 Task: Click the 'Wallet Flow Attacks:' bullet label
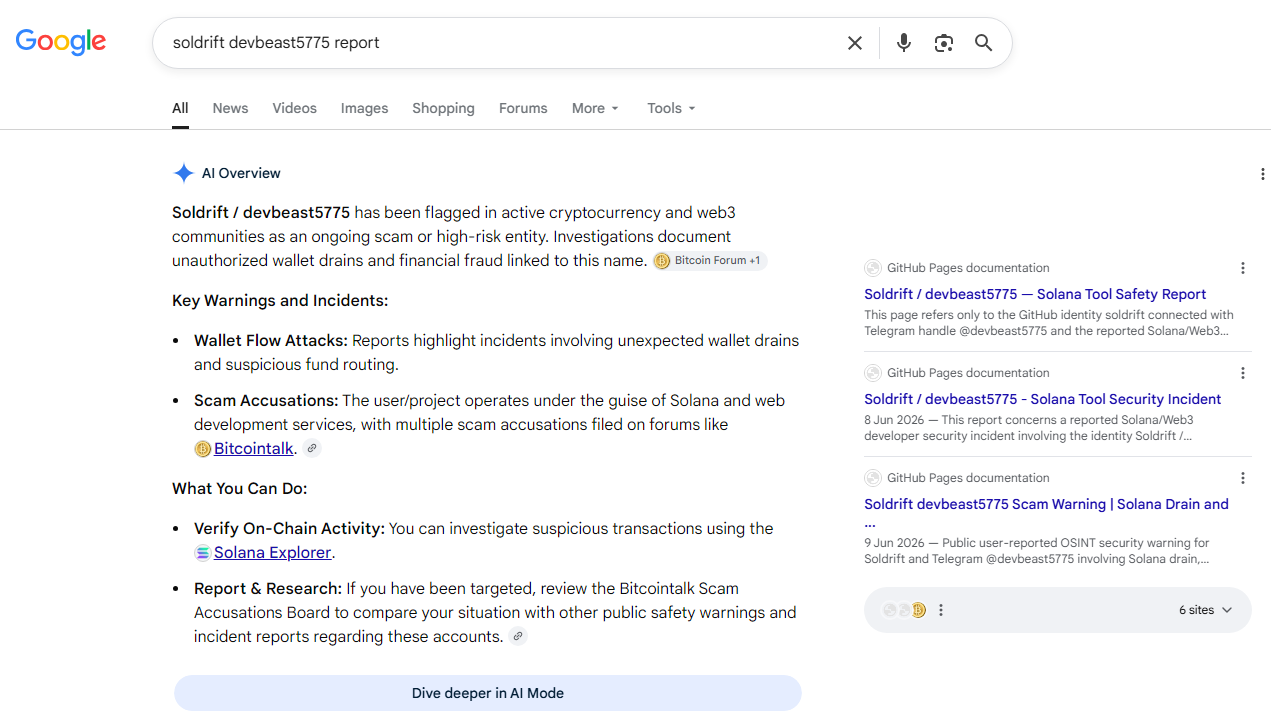tap(271, 341)
